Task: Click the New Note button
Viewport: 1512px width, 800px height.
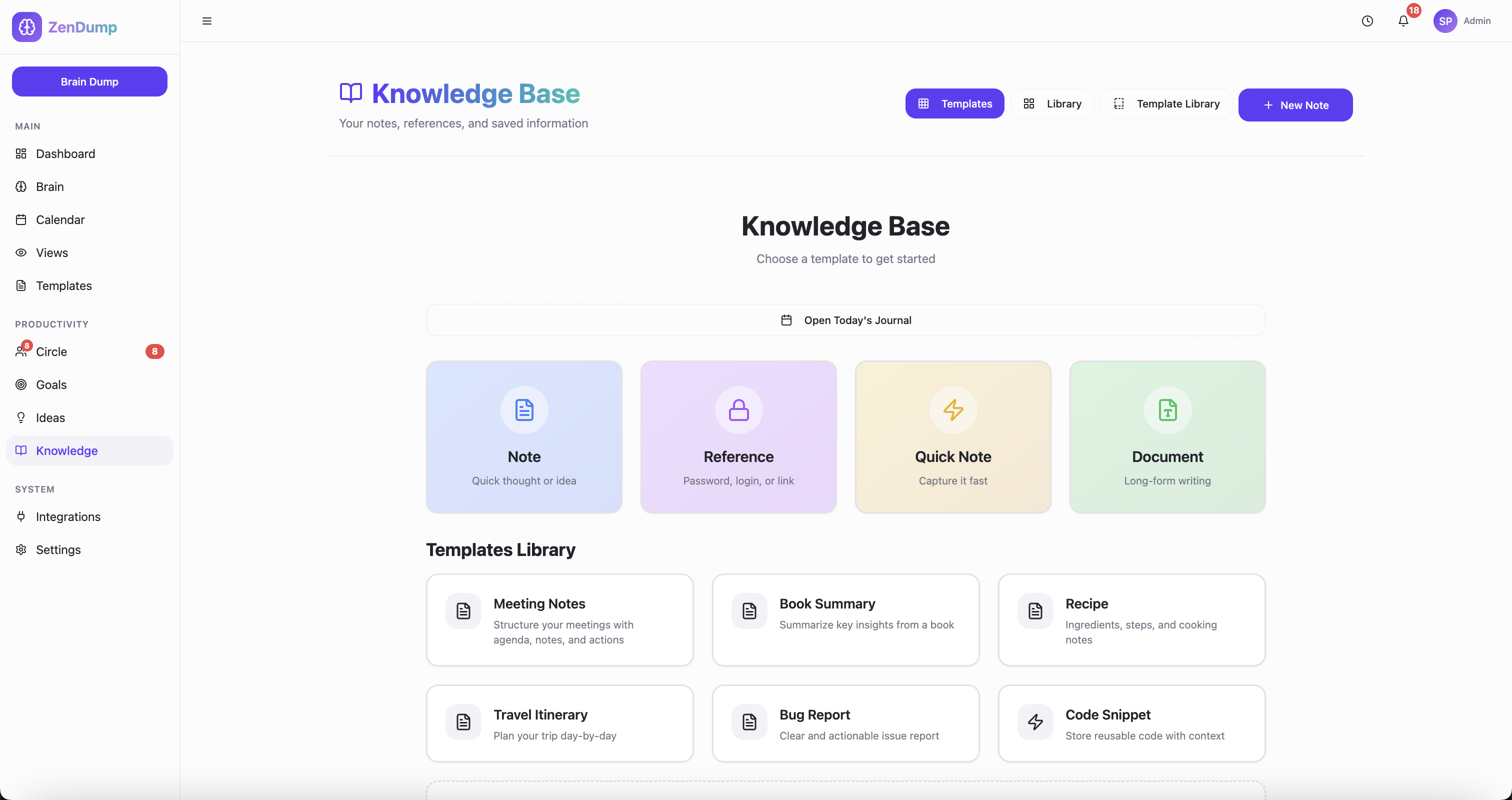Action: tap(1295, 105)
